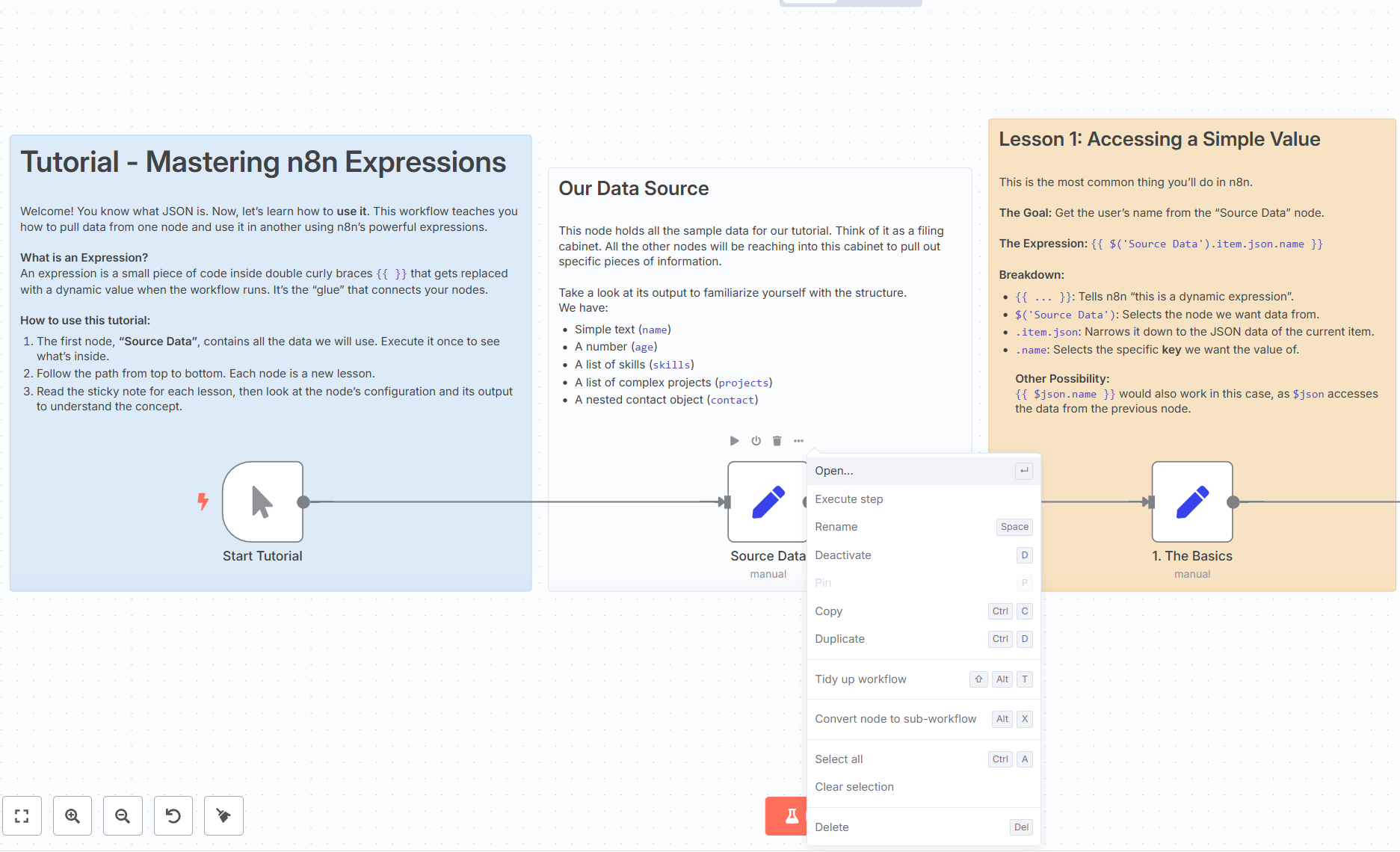Image resolution: width=1400 pixels, height=852 pixels.
Task: Choose Open... from the context menu
Action: (x=924, y=471)
